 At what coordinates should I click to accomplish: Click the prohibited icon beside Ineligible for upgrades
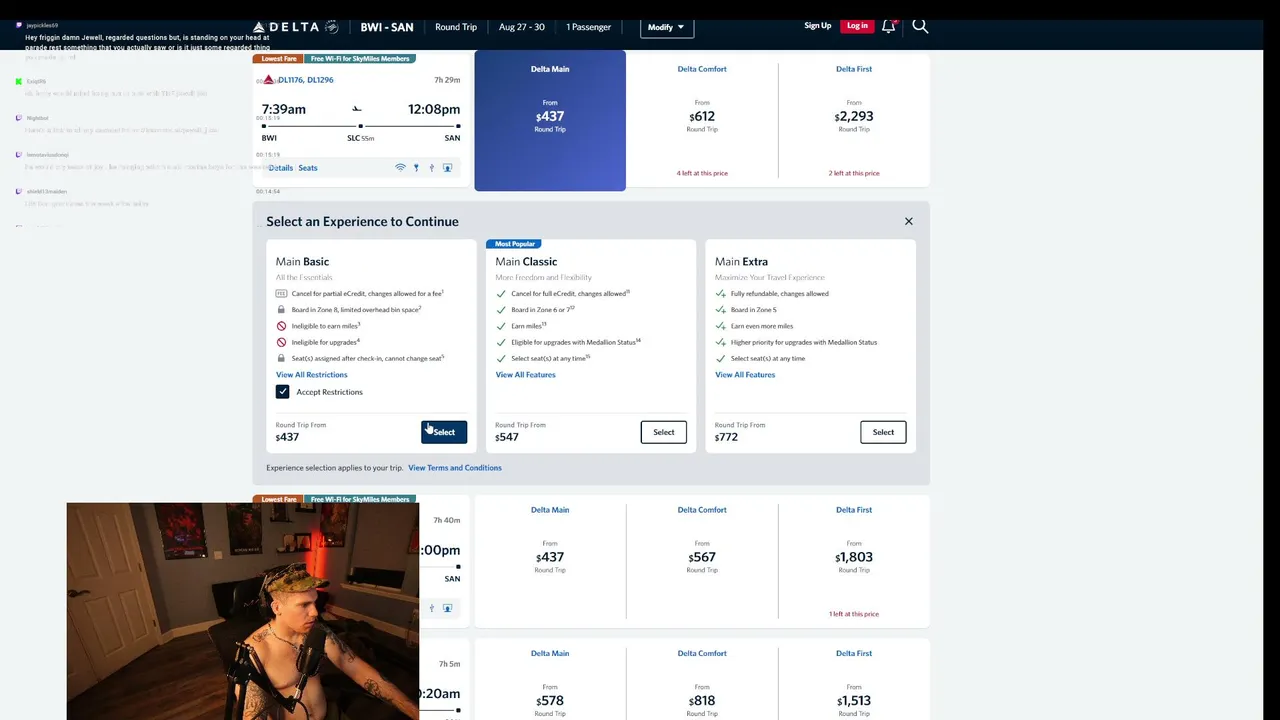[281, 342]
